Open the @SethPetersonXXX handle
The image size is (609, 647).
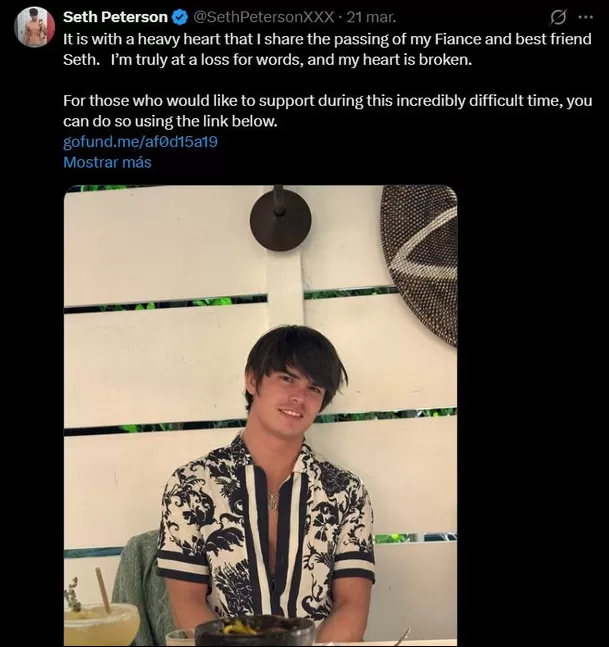tap(263, 17)
